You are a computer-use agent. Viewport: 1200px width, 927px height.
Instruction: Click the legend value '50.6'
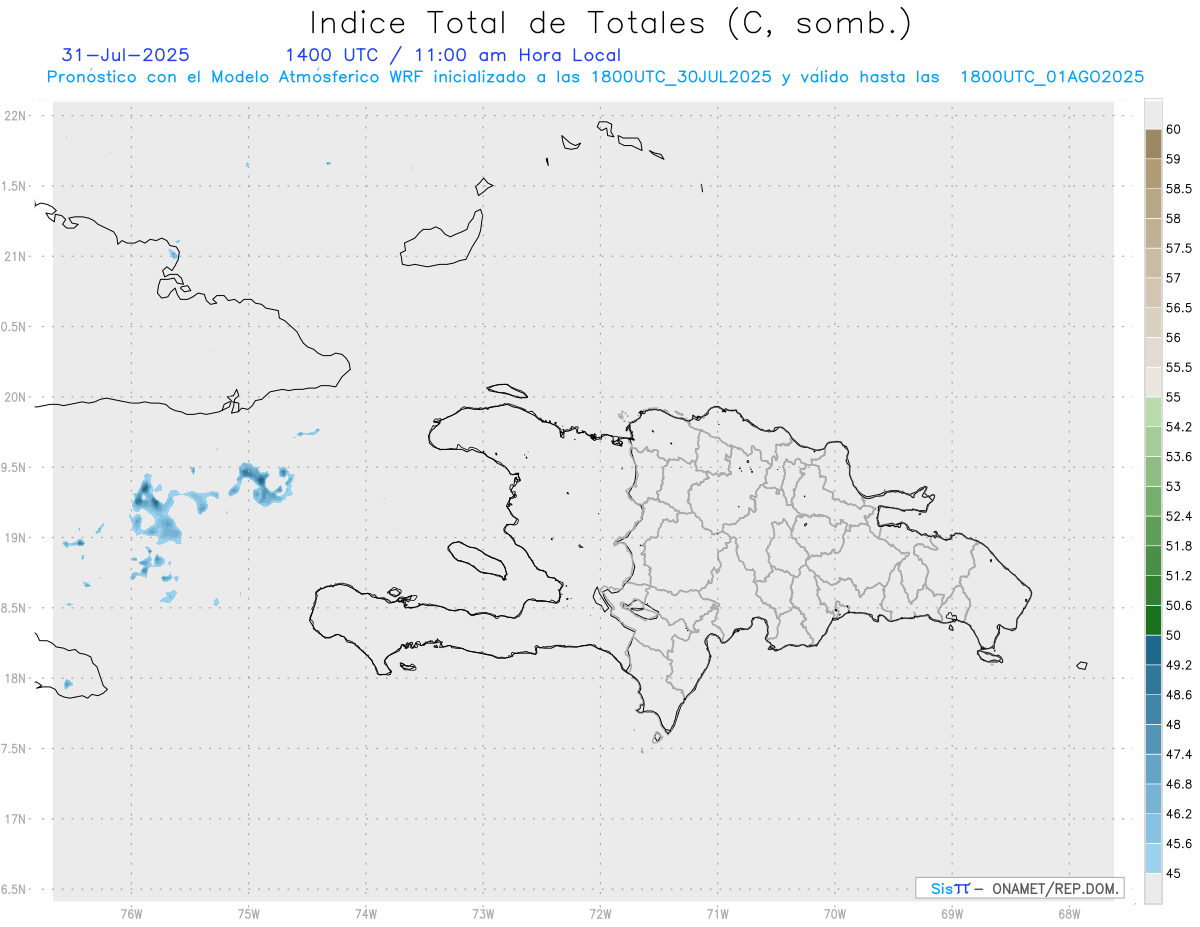(1179, 605)
